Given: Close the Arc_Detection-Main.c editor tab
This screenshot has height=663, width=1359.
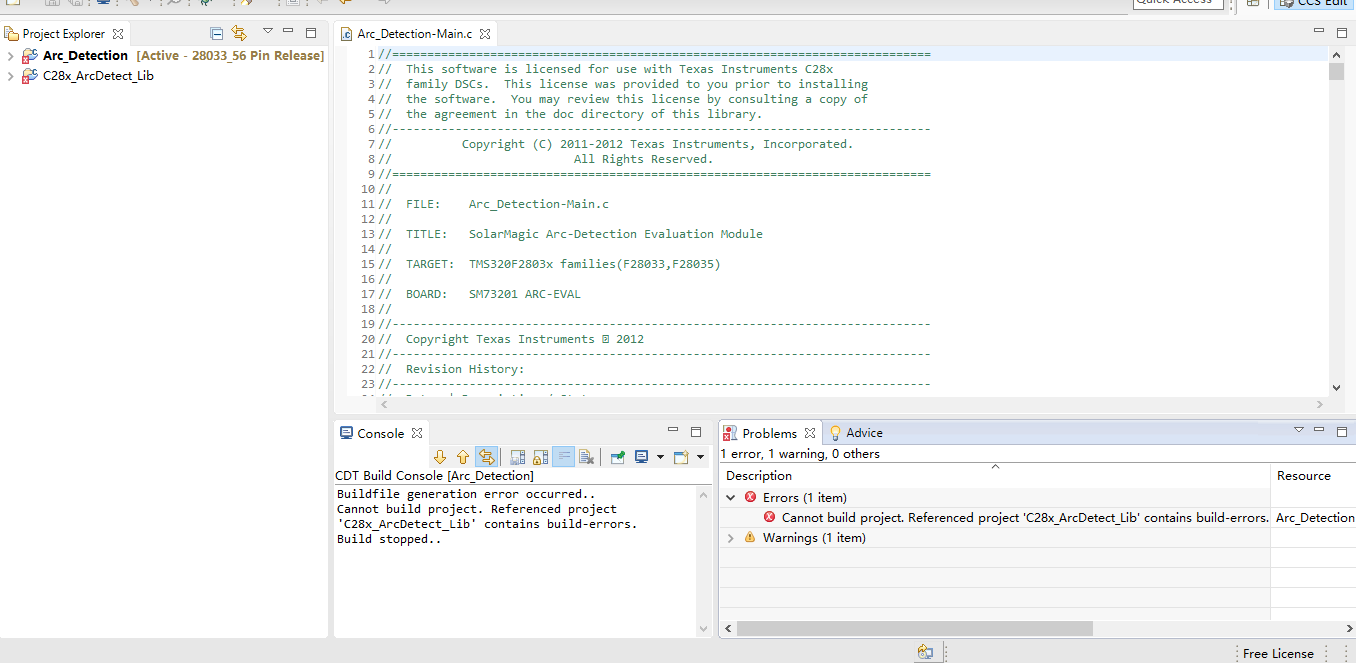Looking at the screenshot, I should coord(485,34).
